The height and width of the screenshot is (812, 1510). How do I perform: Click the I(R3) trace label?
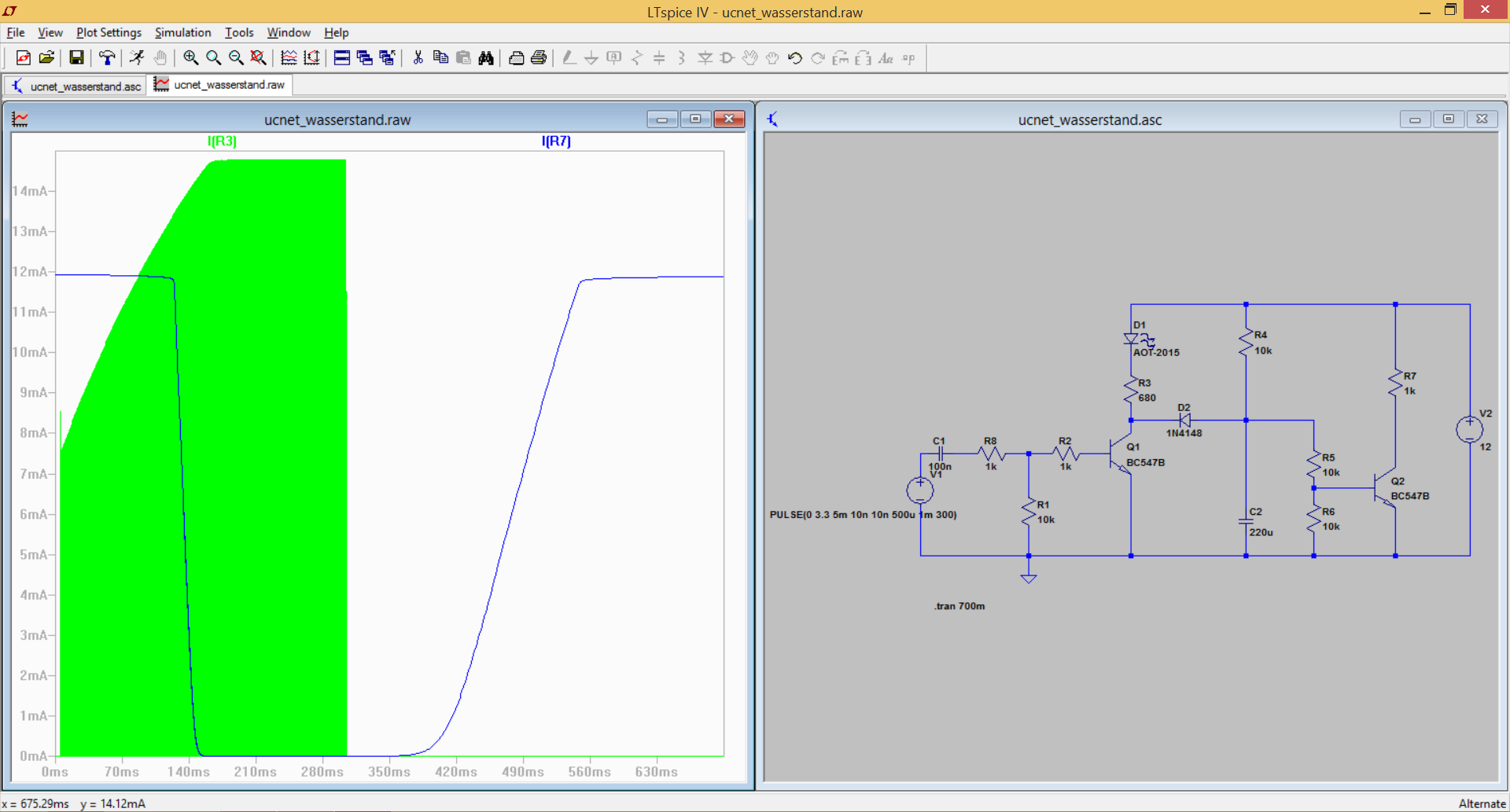coord(222,141)
